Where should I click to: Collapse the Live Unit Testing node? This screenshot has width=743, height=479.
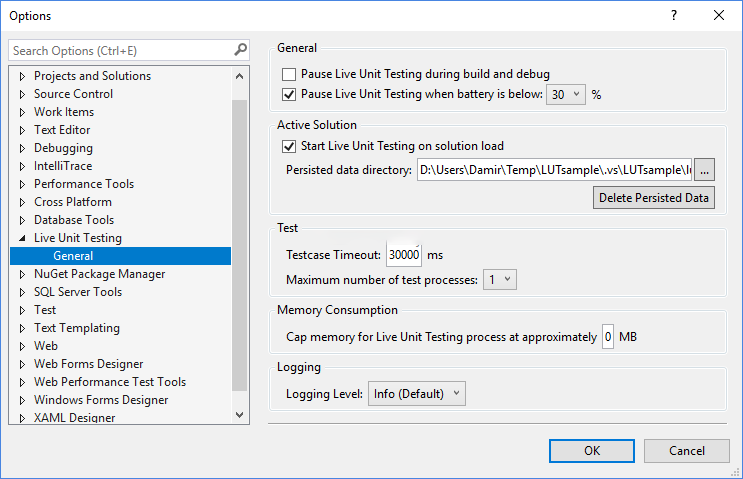click(22, 238)
